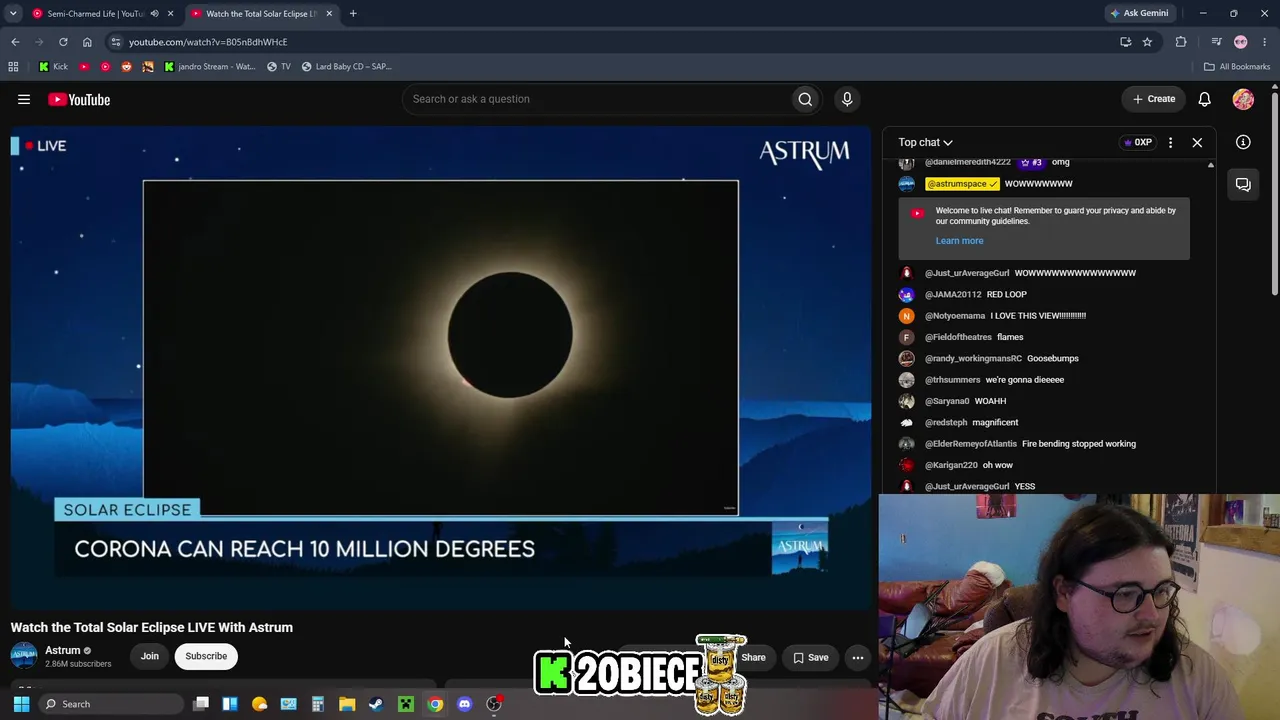Open more actions menu below the video
This screenshot has height=720, width=1280.
pyautogui.click(x=858, y=657)
